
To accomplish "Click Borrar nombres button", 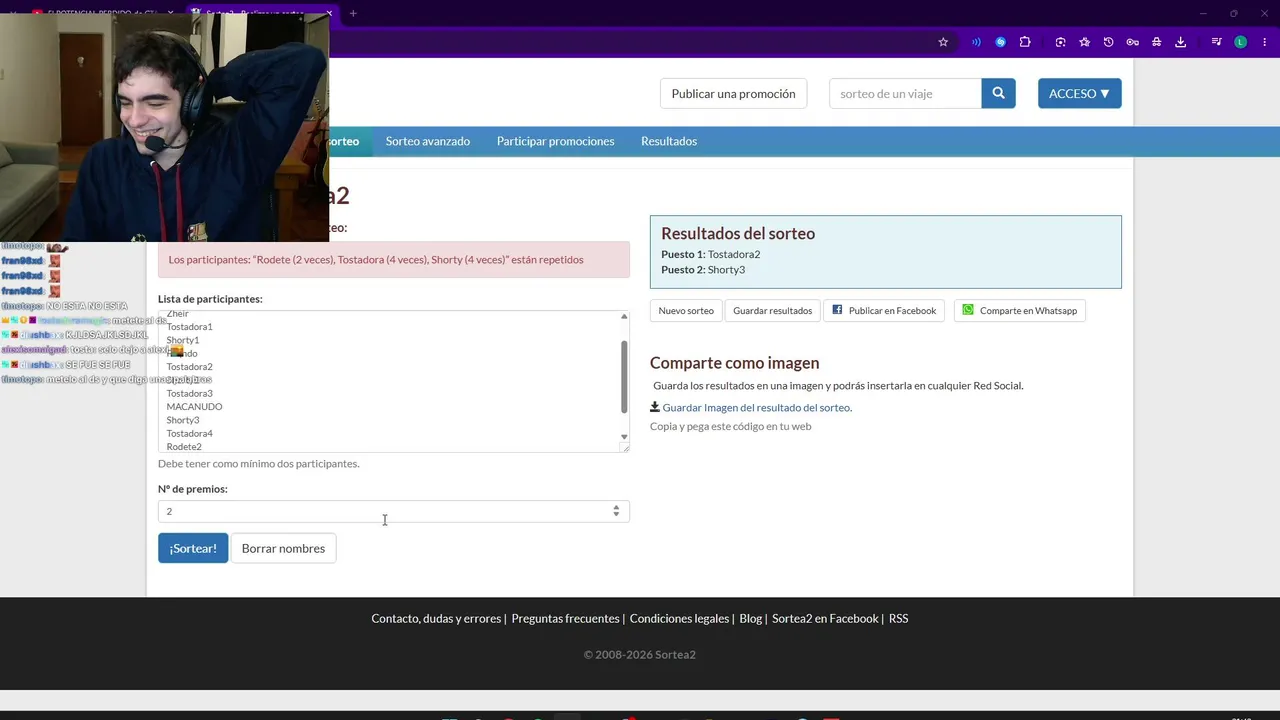I will 283,548.
